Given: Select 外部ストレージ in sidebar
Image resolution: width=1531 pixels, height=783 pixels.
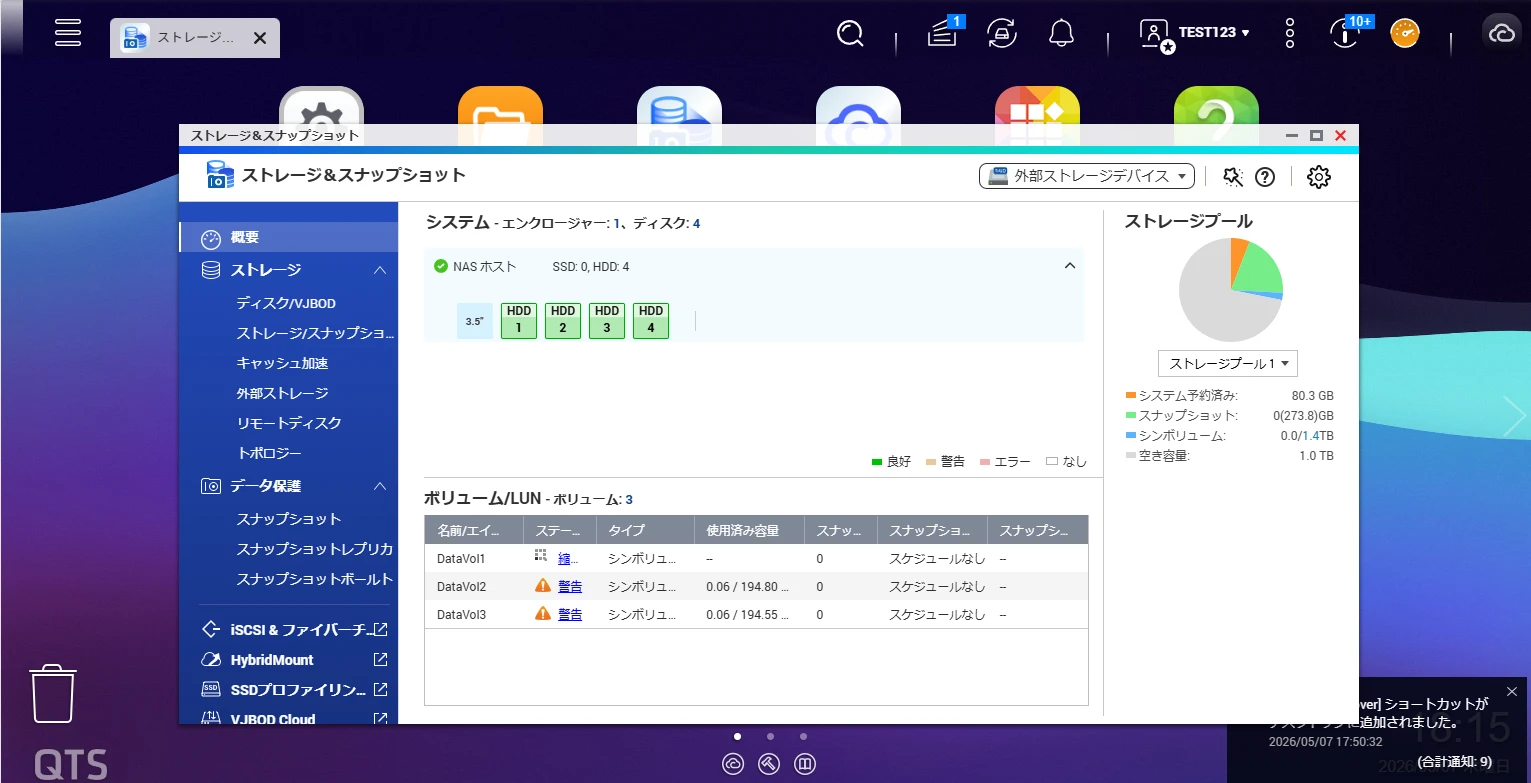Looking at the screenshot, I should 282,393.
